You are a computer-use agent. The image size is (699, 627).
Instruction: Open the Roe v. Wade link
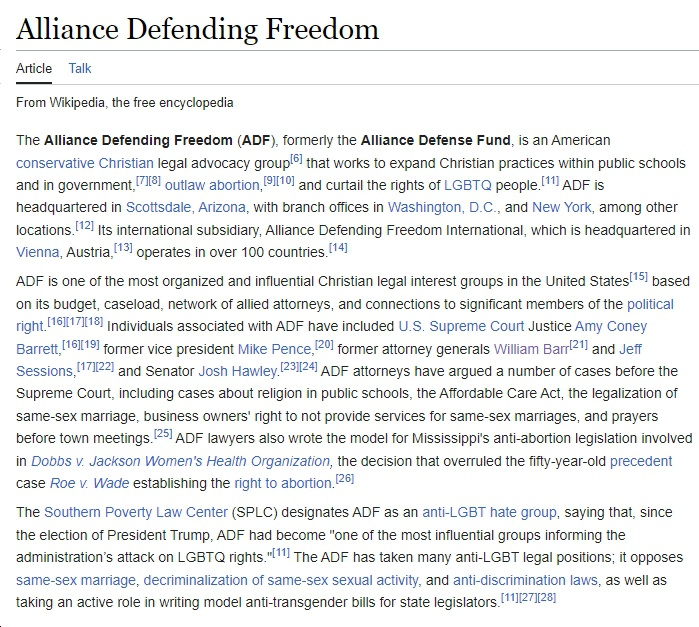click(x=90, y=483)
